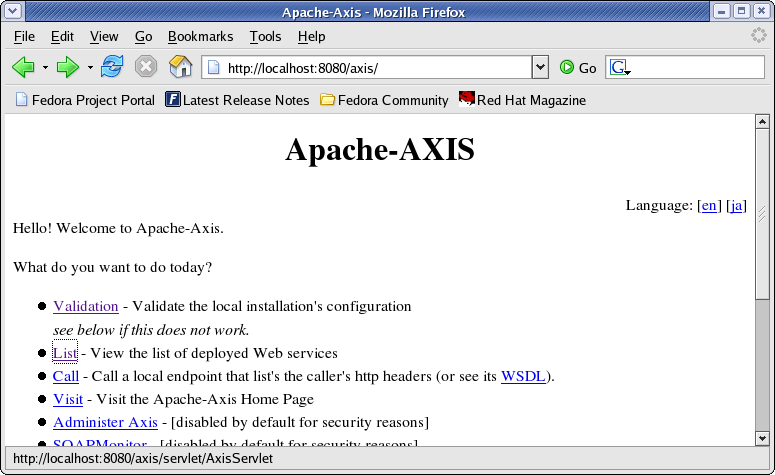775x475 pixels.
Task: Click the scrollbar up arrow
Action: [x=762, y=121]
